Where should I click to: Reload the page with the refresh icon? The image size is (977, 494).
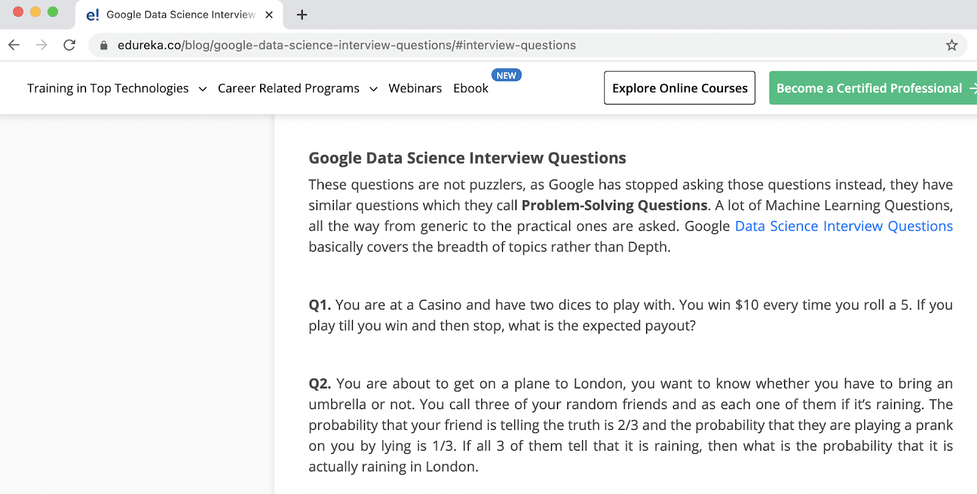(x=69, y=45)
